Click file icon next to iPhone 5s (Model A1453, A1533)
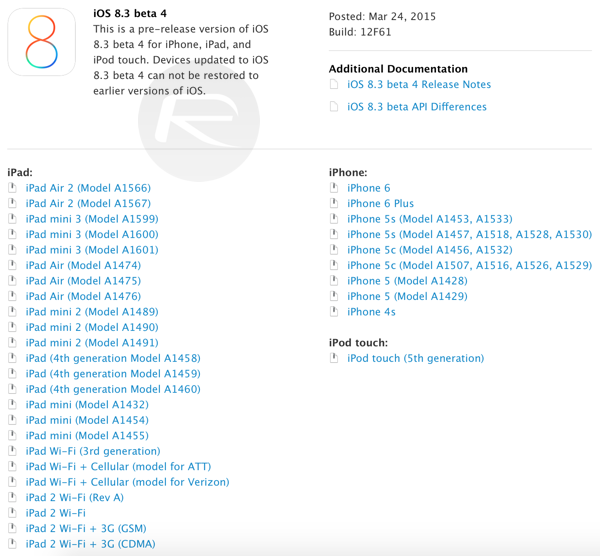This screenshot has height=556, width=600. point(334,219)
